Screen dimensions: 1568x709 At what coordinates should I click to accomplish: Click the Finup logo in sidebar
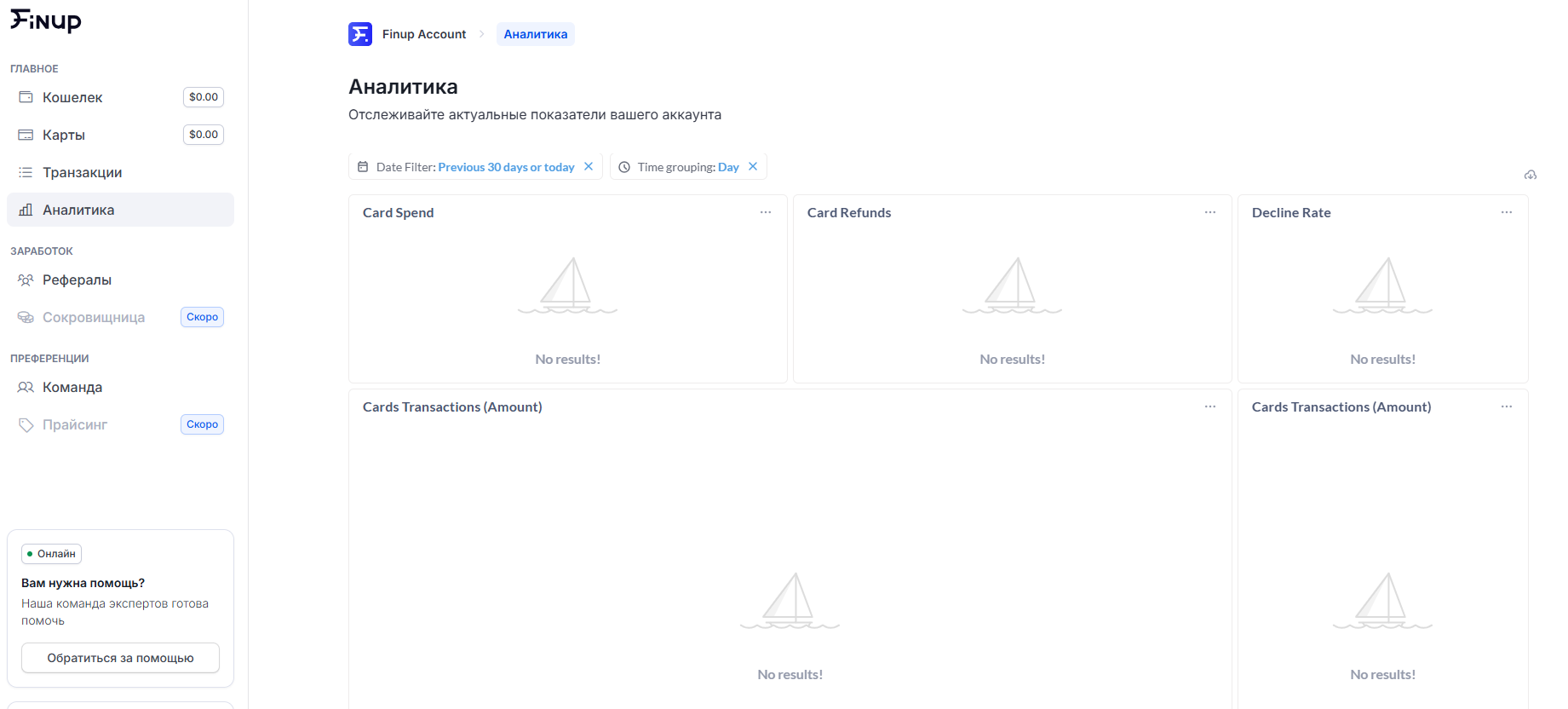46,20
